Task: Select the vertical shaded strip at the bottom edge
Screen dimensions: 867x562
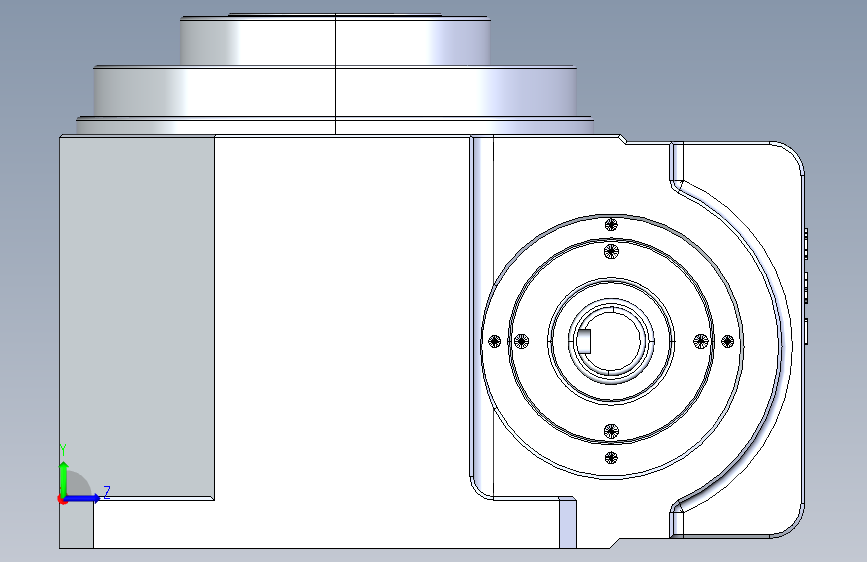Action: tap(568, 523)
